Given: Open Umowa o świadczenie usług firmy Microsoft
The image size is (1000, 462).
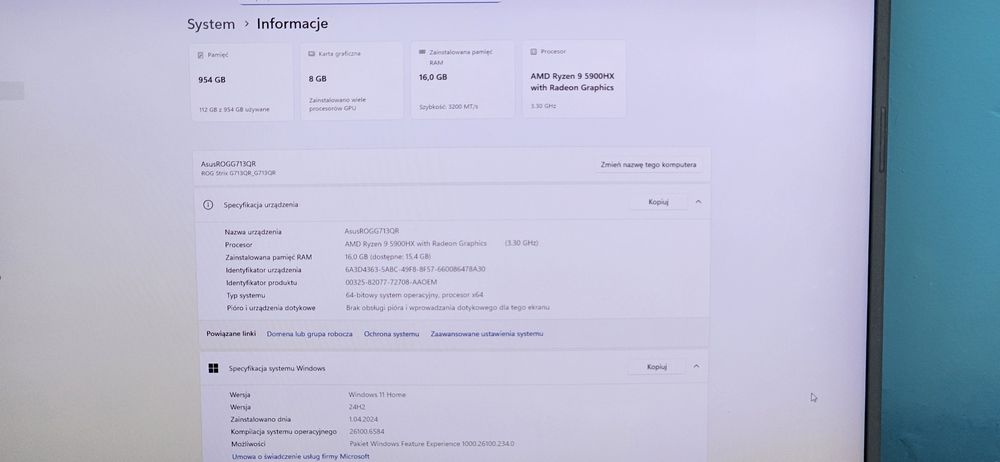Looking at the screenshot, I should [300, 456].
